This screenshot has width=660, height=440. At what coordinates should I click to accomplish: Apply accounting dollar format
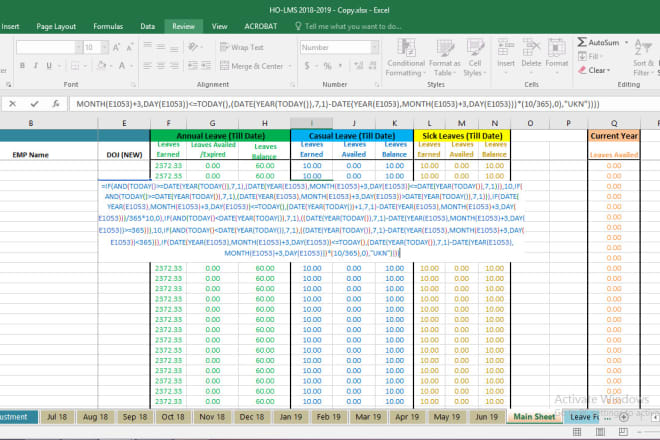coord(307,66)
